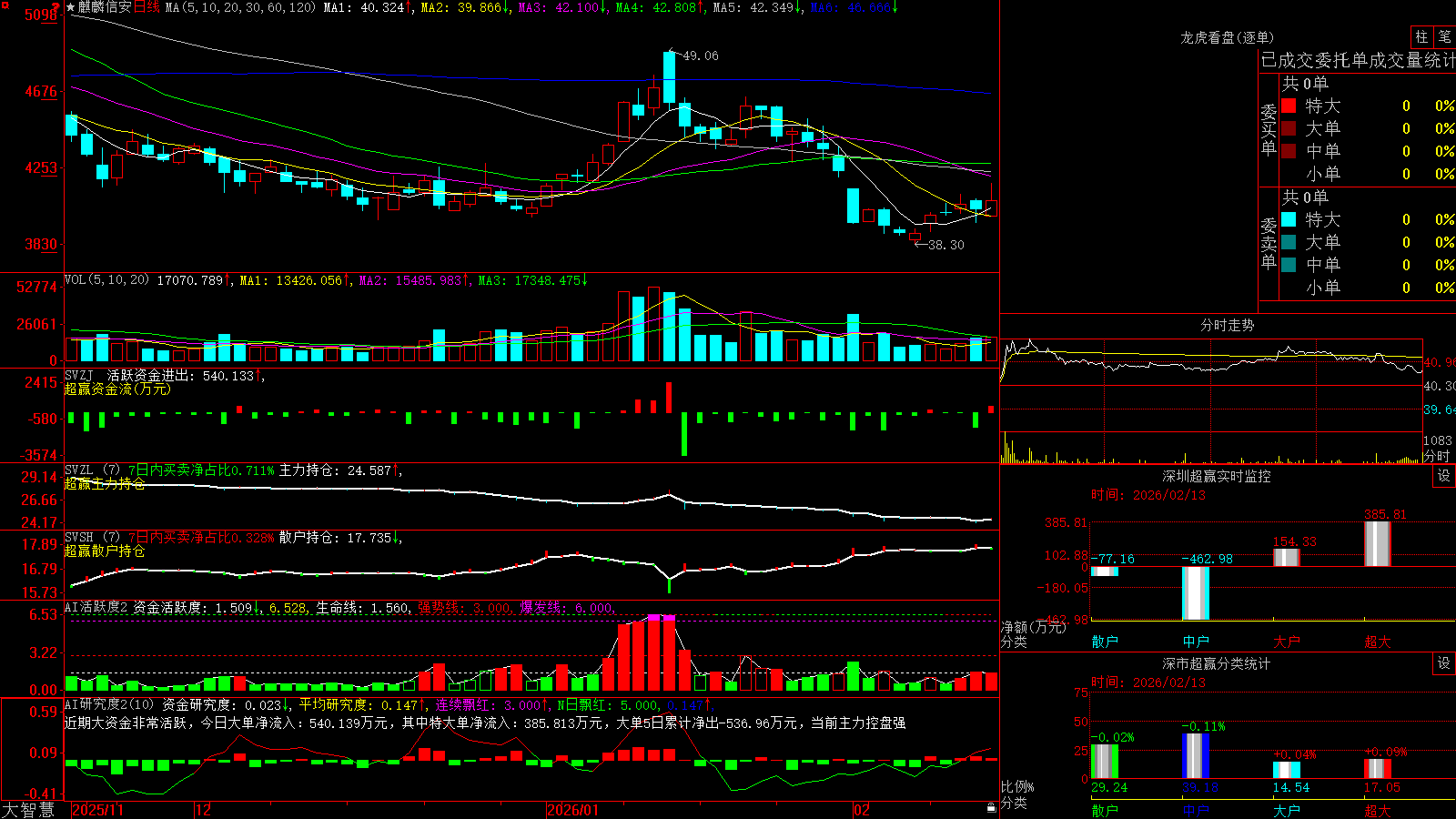The width and height of the screenshot is (1456, 819).
Task: Click the red question mark icon top-left
Action: coord(56,6)
